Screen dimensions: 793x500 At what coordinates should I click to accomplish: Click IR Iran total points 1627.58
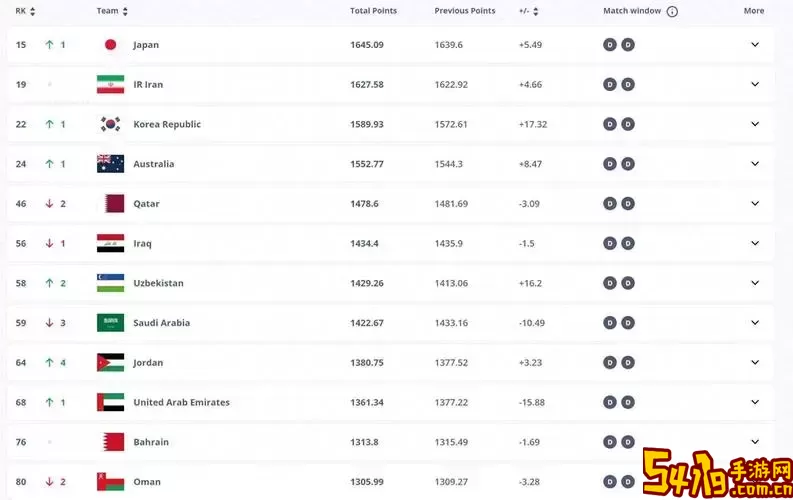tap(367, 84)
